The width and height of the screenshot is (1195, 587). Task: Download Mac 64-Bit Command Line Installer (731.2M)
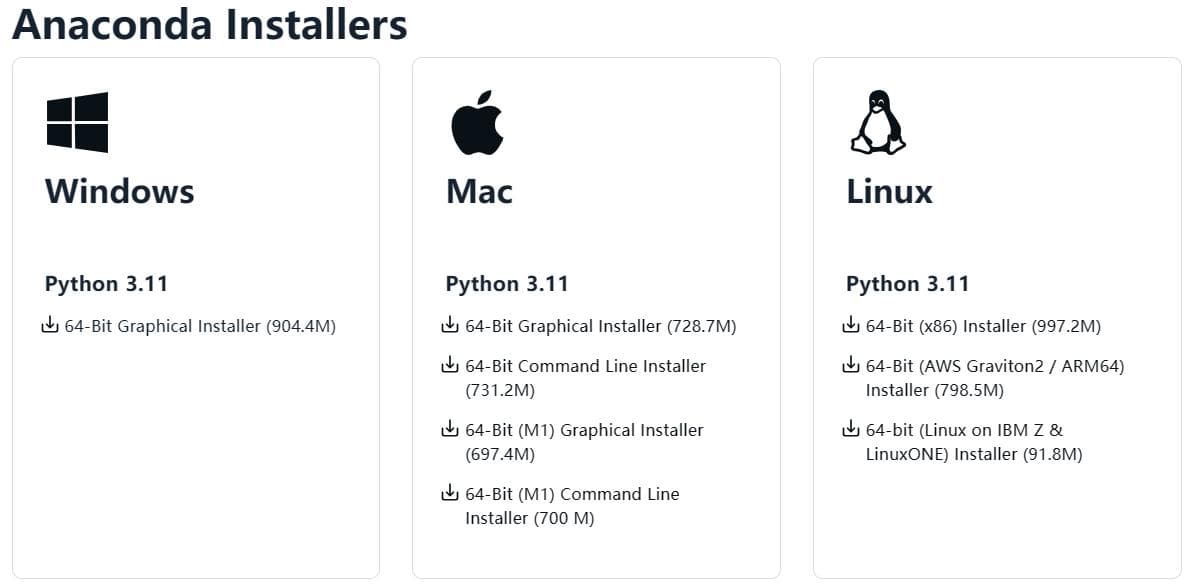[x=586, y=378]
